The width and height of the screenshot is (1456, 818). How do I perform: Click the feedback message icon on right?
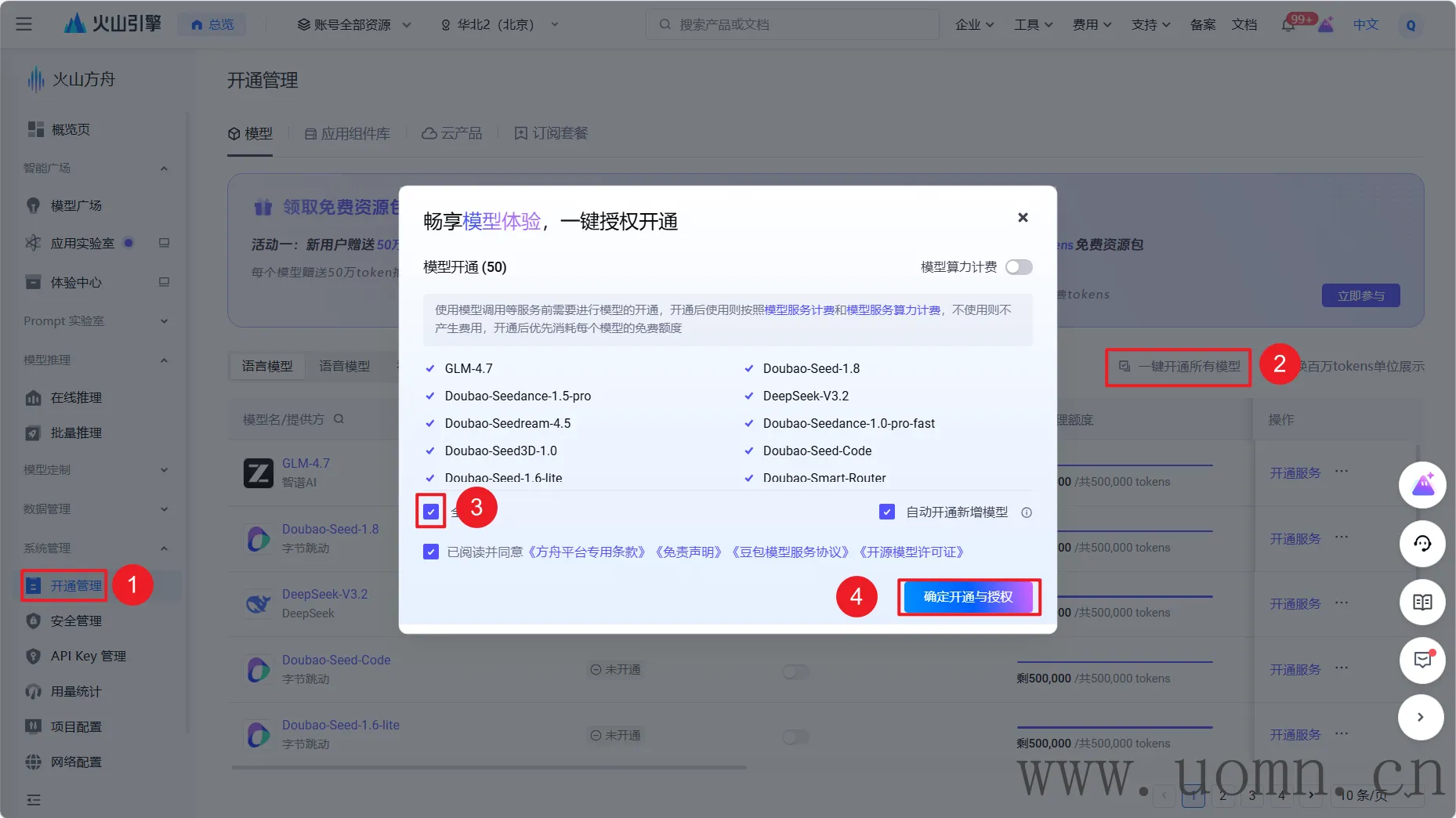(x=1422, y=660)
